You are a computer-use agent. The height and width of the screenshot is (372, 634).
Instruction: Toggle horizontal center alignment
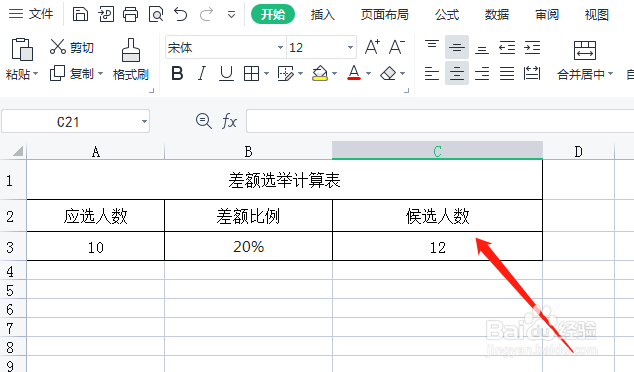pos(457,73)
